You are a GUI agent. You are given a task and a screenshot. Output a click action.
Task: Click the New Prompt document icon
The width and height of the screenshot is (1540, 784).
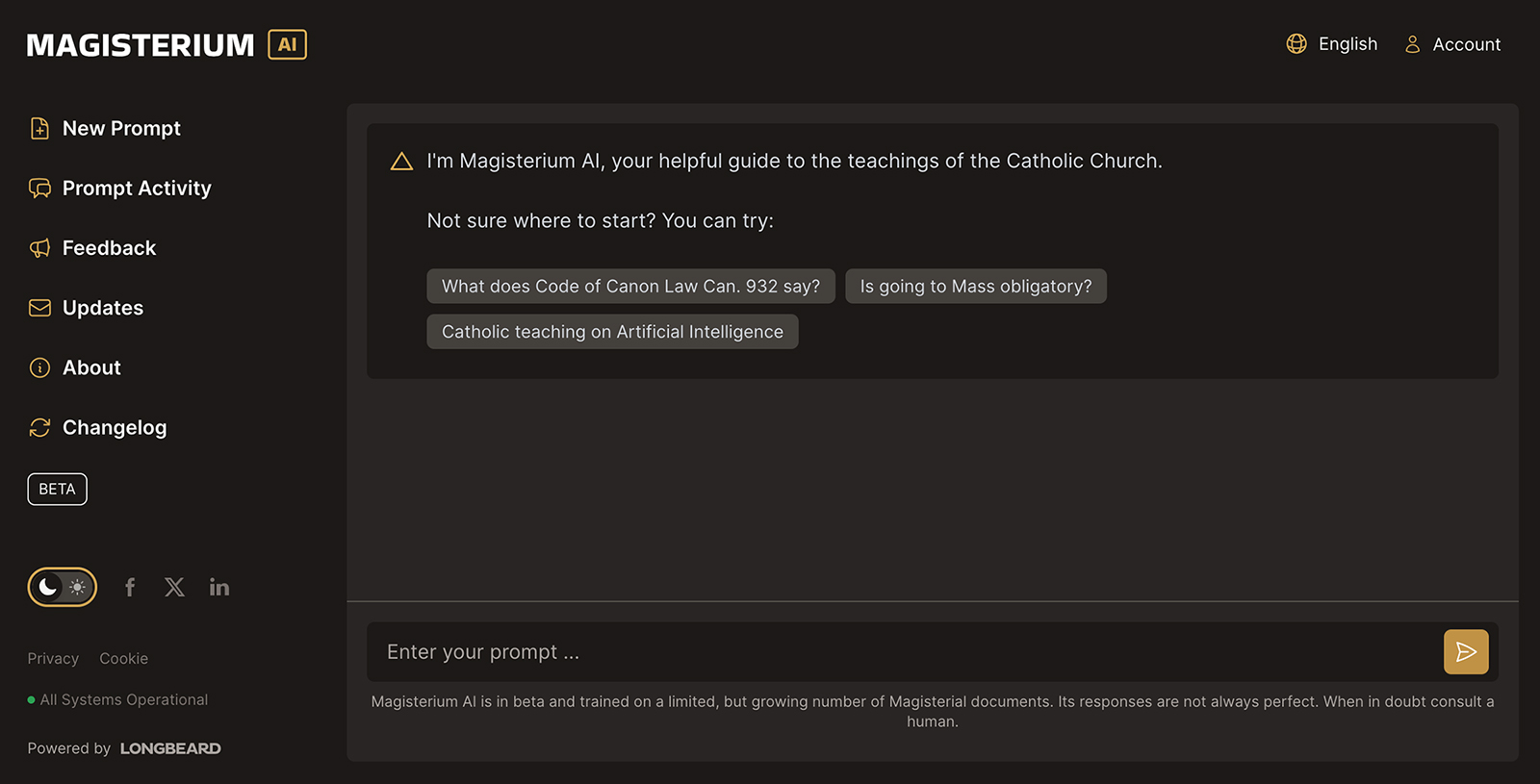pos(39,128)
